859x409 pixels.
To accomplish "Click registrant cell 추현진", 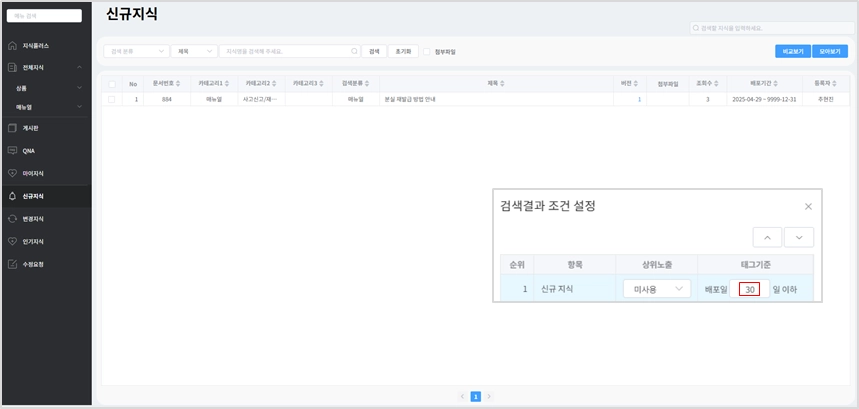I will pos(825,100).
